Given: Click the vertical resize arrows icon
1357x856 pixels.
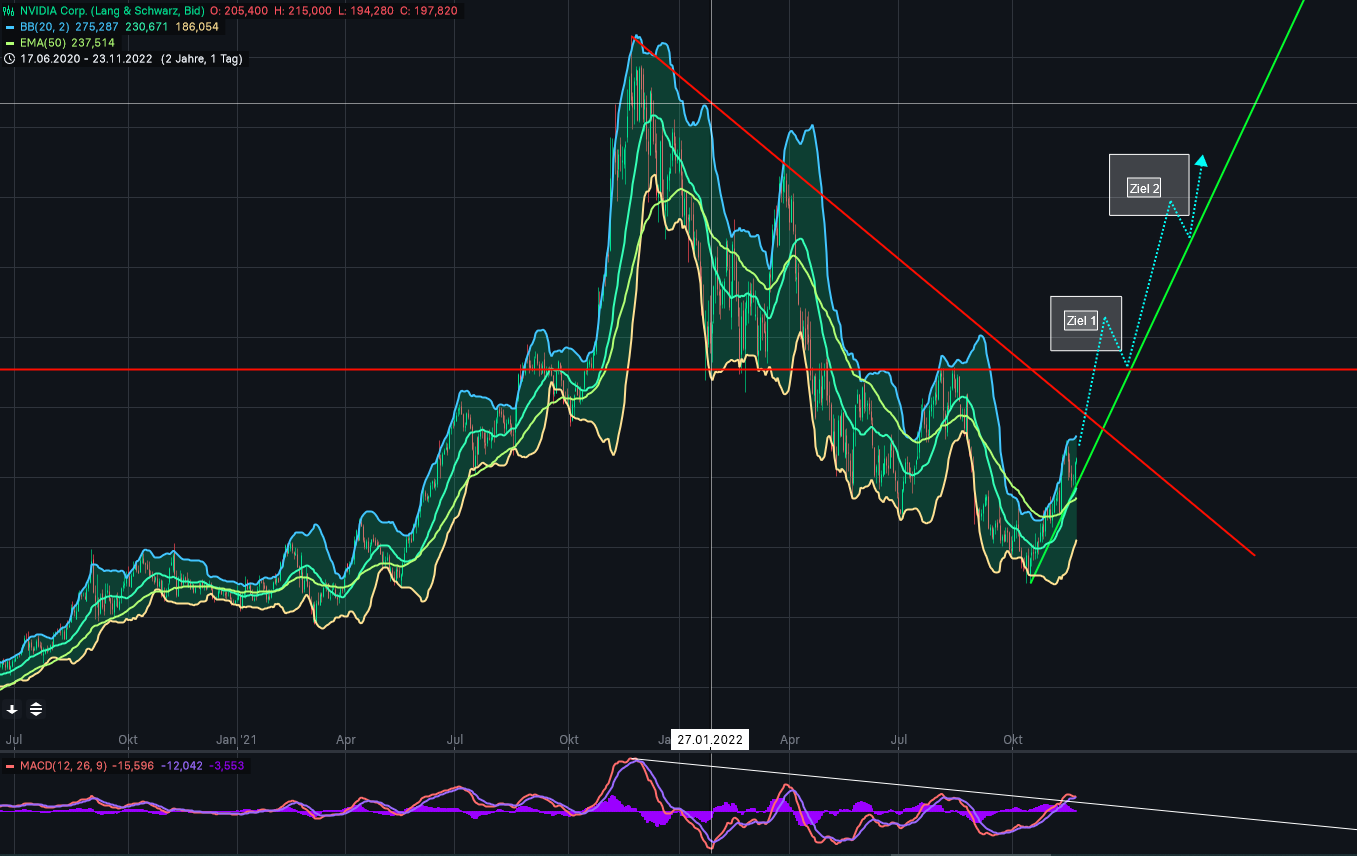Looking at the screenshot, I should coord(34,709).
